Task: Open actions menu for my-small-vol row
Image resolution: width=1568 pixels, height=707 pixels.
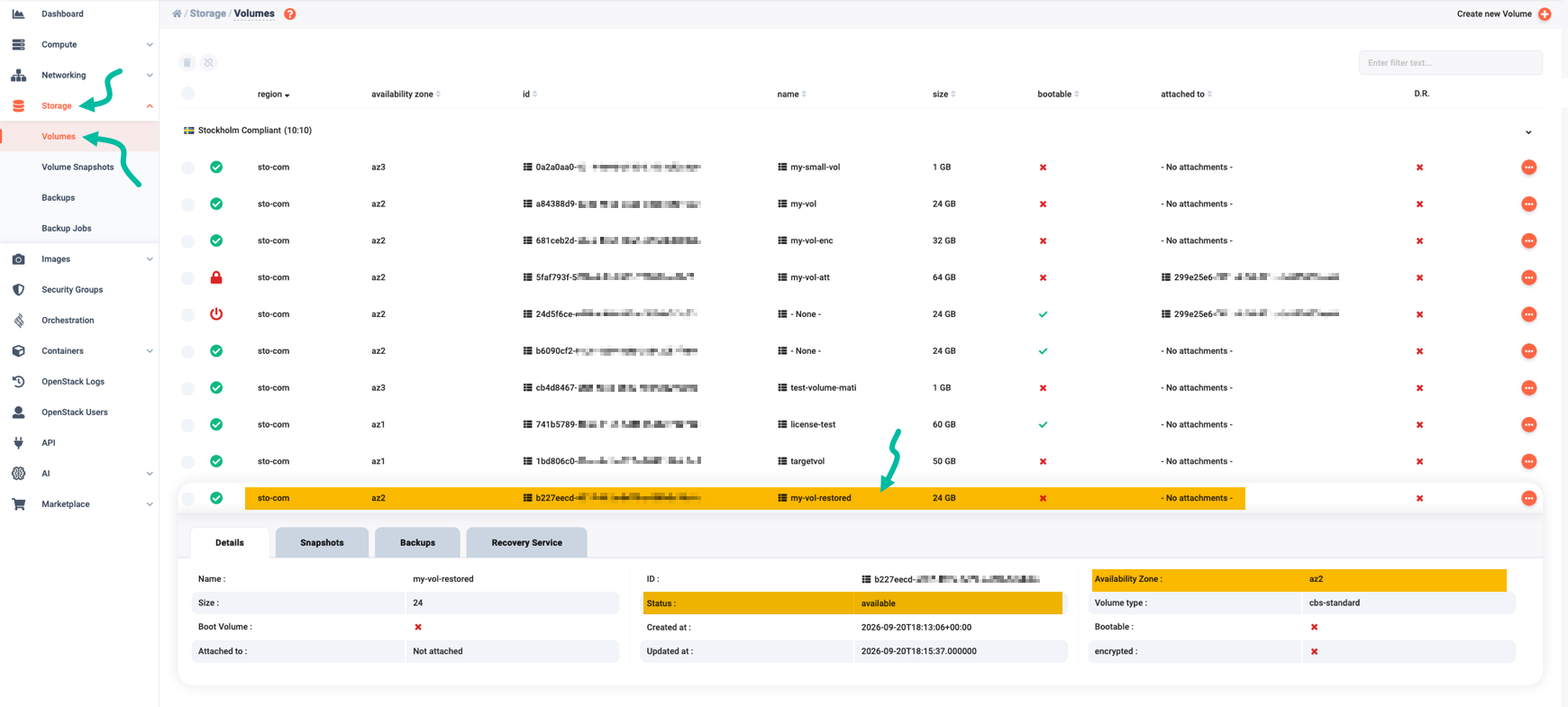Action: [1529, 168]
